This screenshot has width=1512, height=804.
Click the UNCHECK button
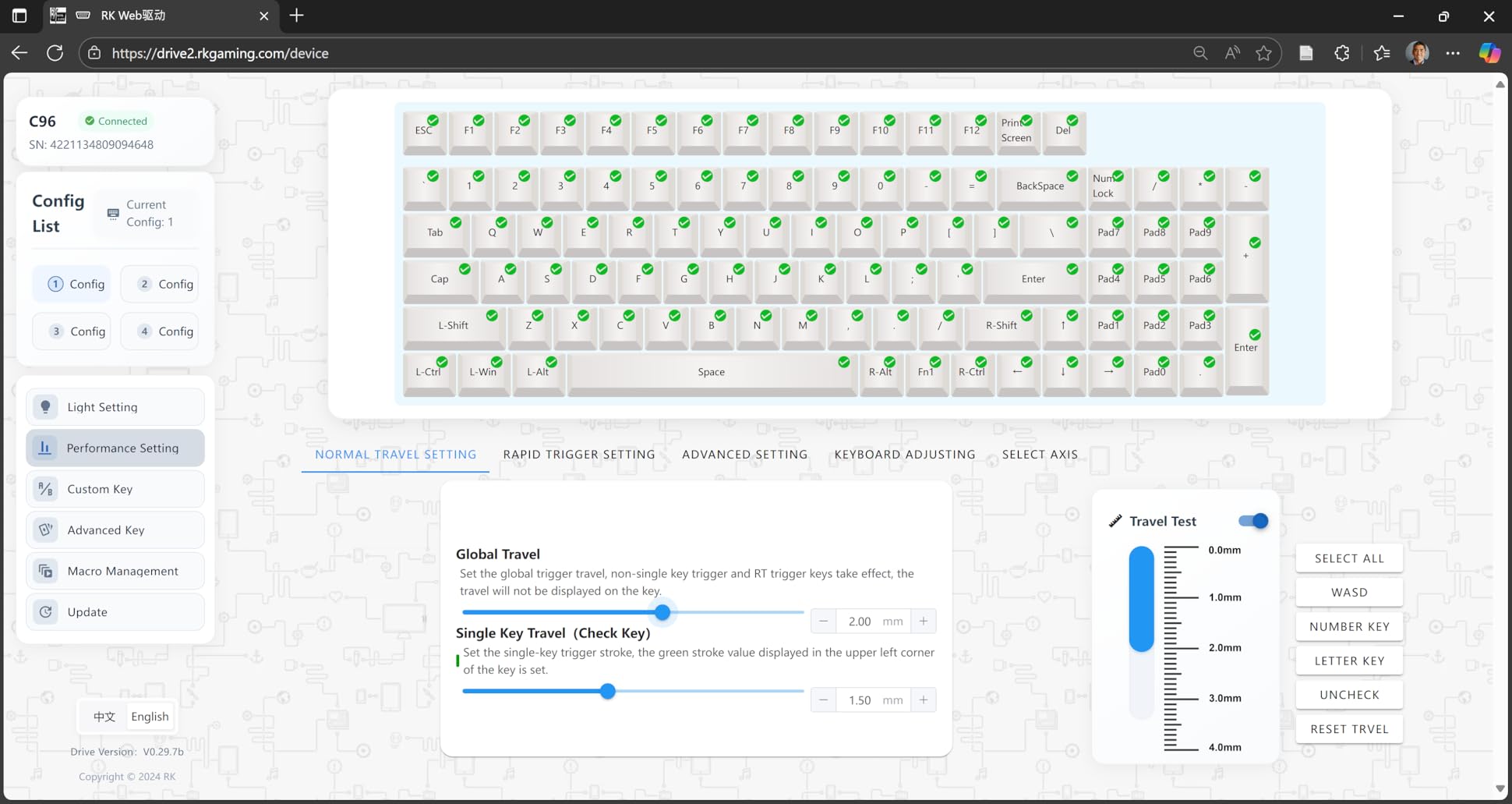(1348, 694)
